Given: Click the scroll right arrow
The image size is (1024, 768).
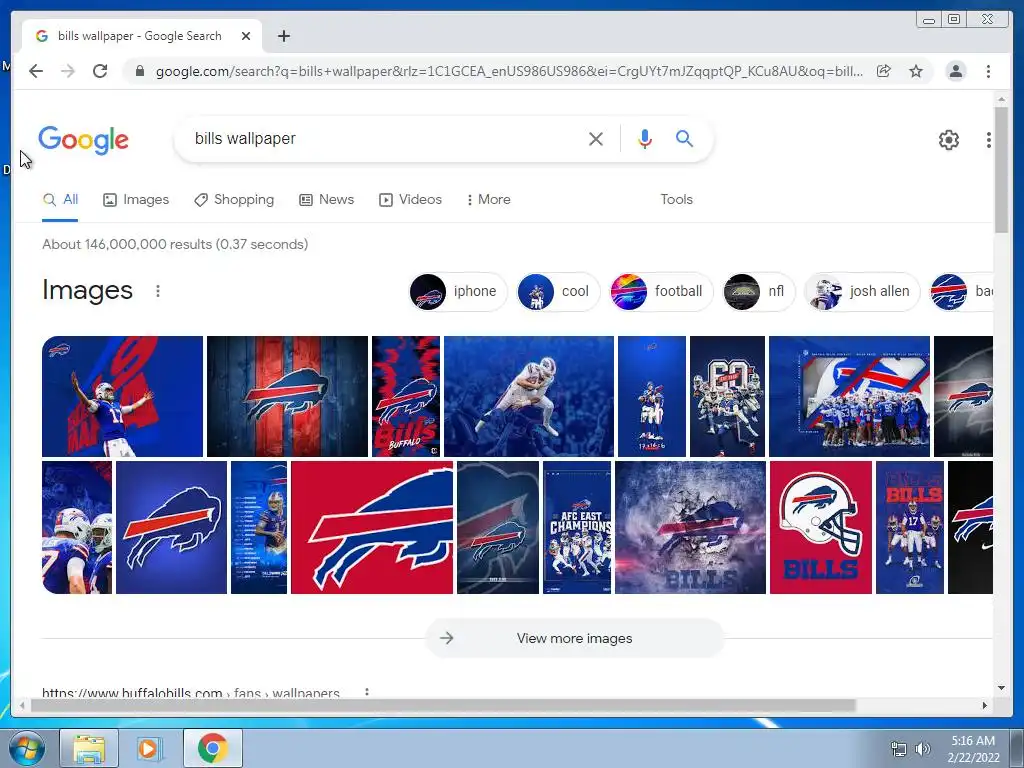Looking at the screenshot, I should 985,705.
